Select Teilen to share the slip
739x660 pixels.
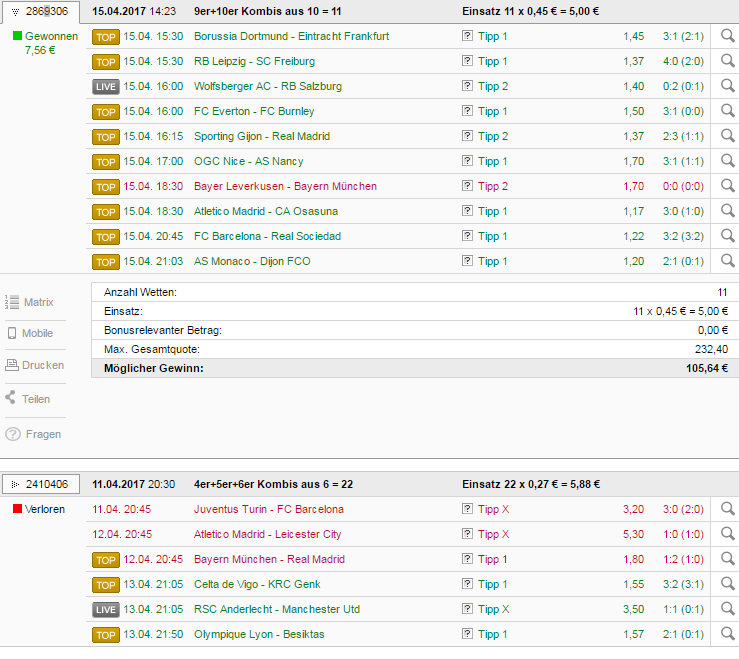[27, 398]
